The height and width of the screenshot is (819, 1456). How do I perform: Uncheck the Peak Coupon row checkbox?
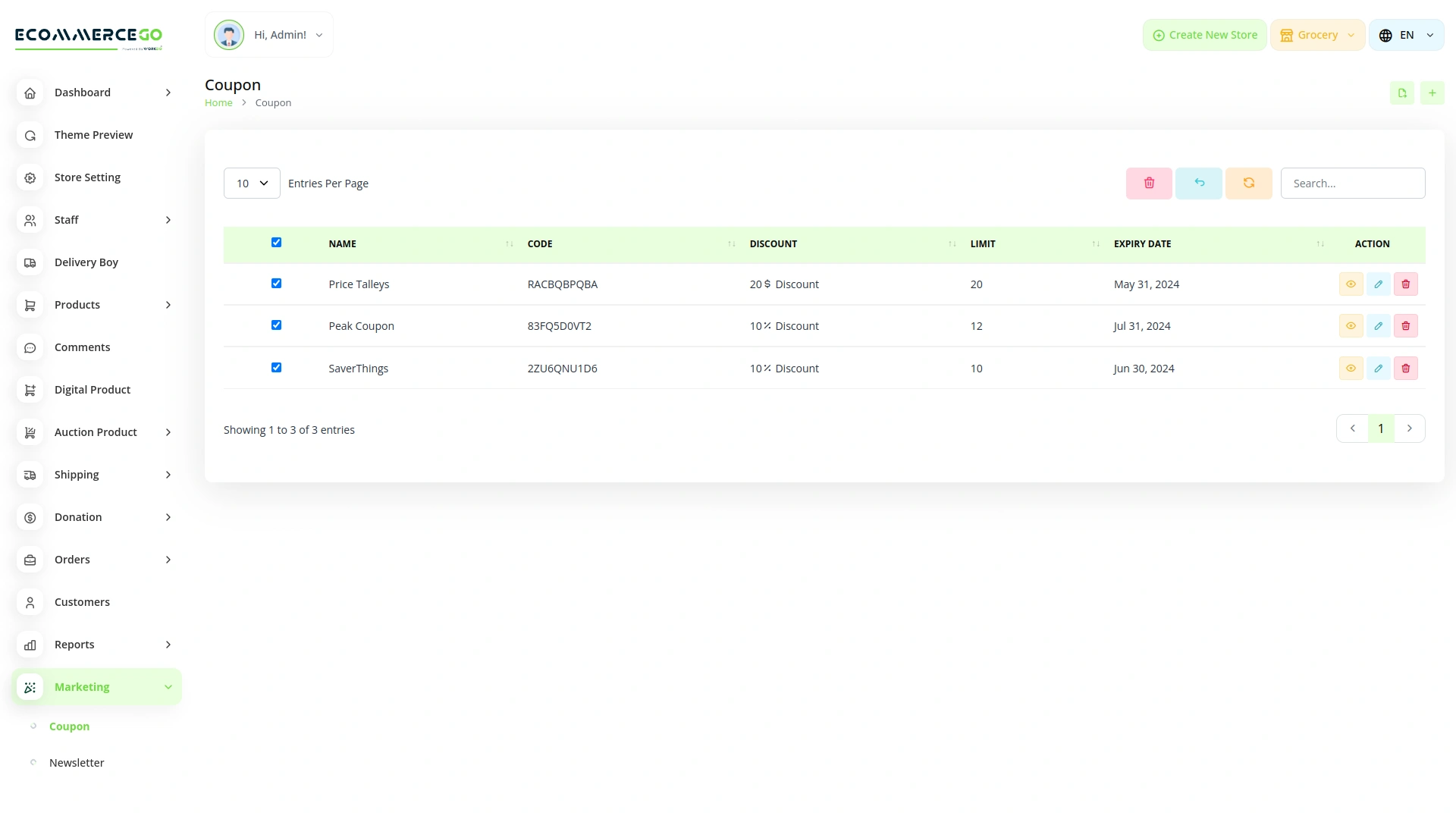tap(276, 325)
